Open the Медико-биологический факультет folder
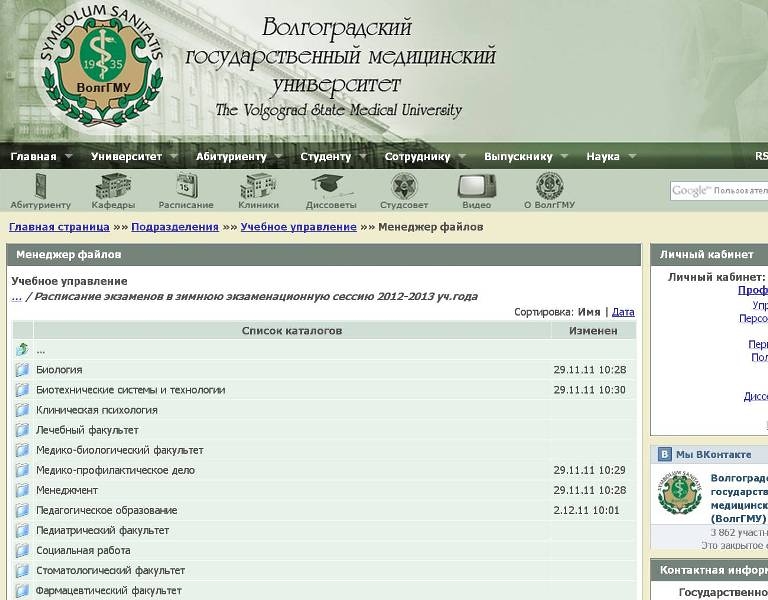Screen dimensions: 768x600 click(120, 450)
